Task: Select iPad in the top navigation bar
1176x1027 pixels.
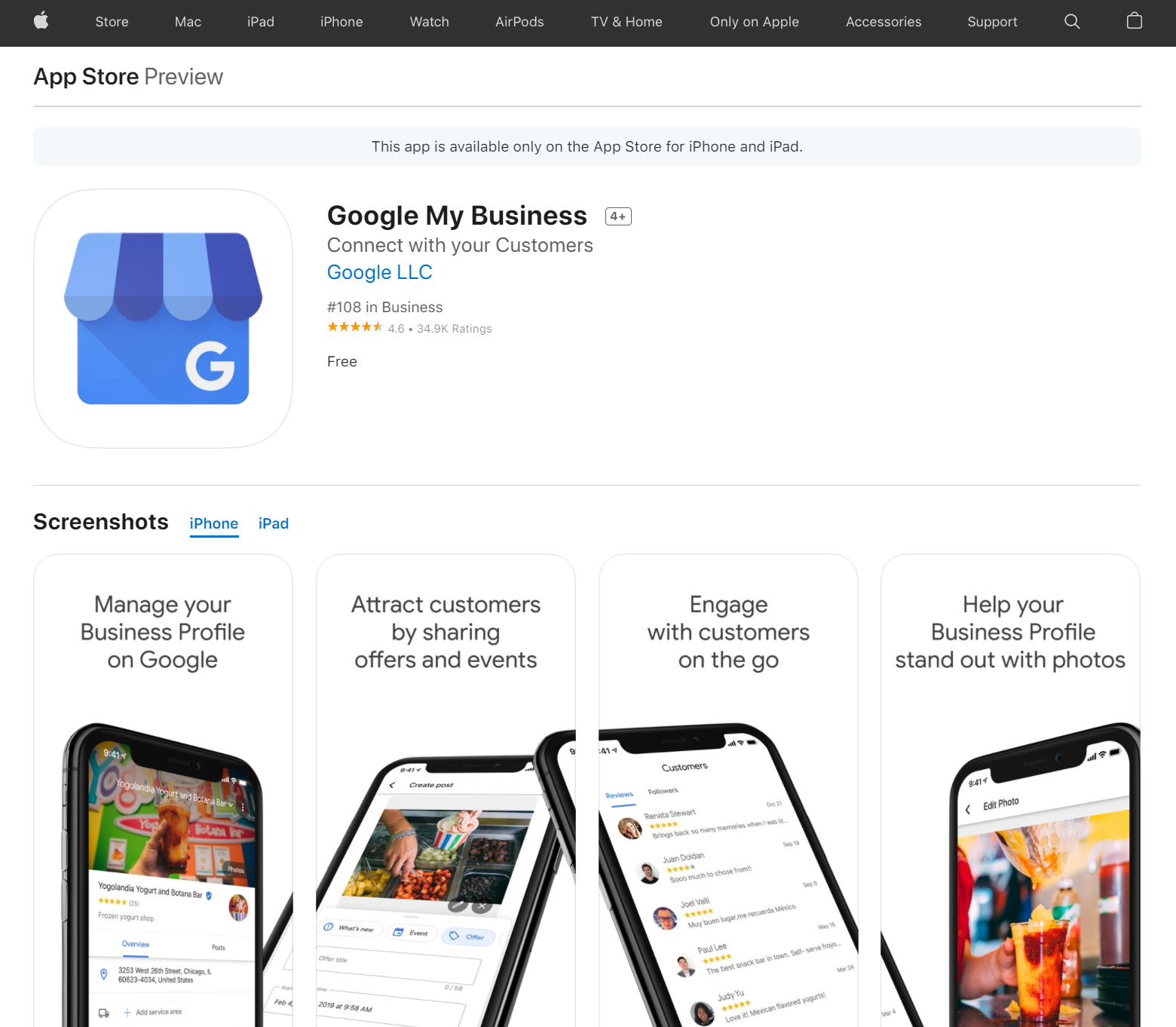Action: [x=260, y=22]
